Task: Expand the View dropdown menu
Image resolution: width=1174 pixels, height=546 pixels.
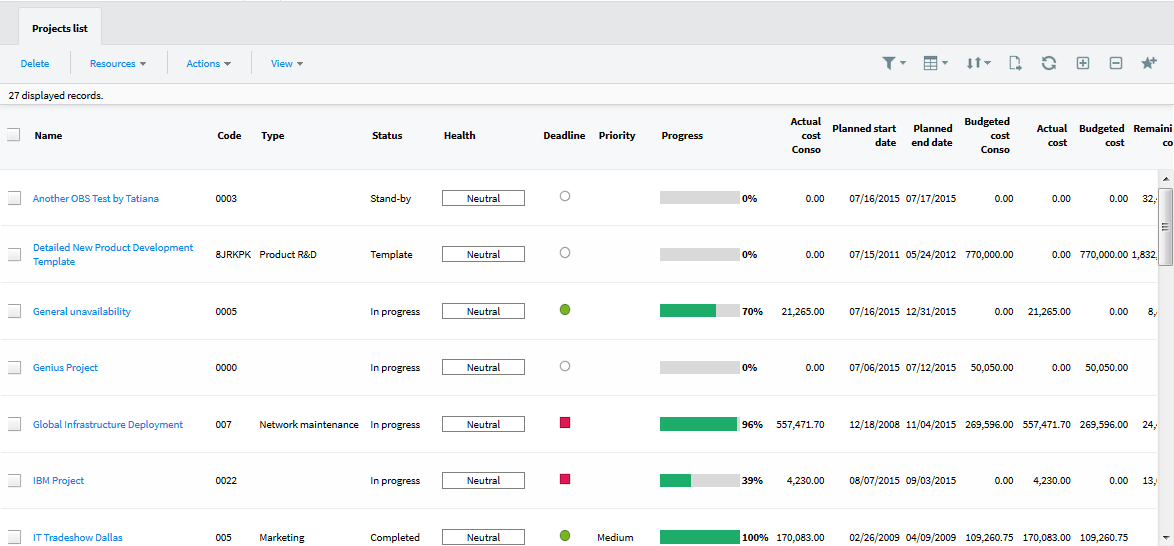Action: (287, 64)
